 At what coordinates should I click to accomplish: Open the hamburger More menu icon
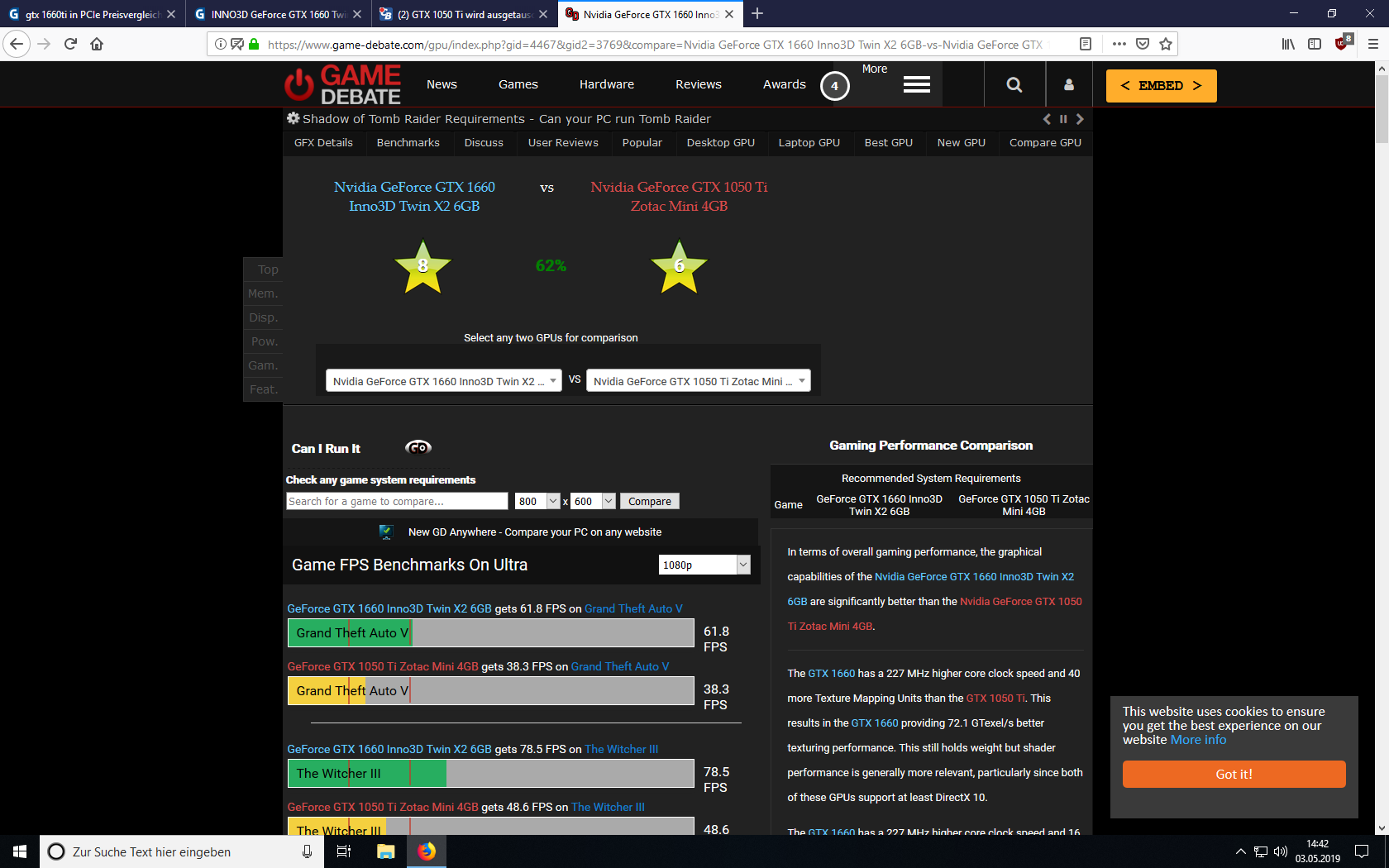(x=916, y=84)
